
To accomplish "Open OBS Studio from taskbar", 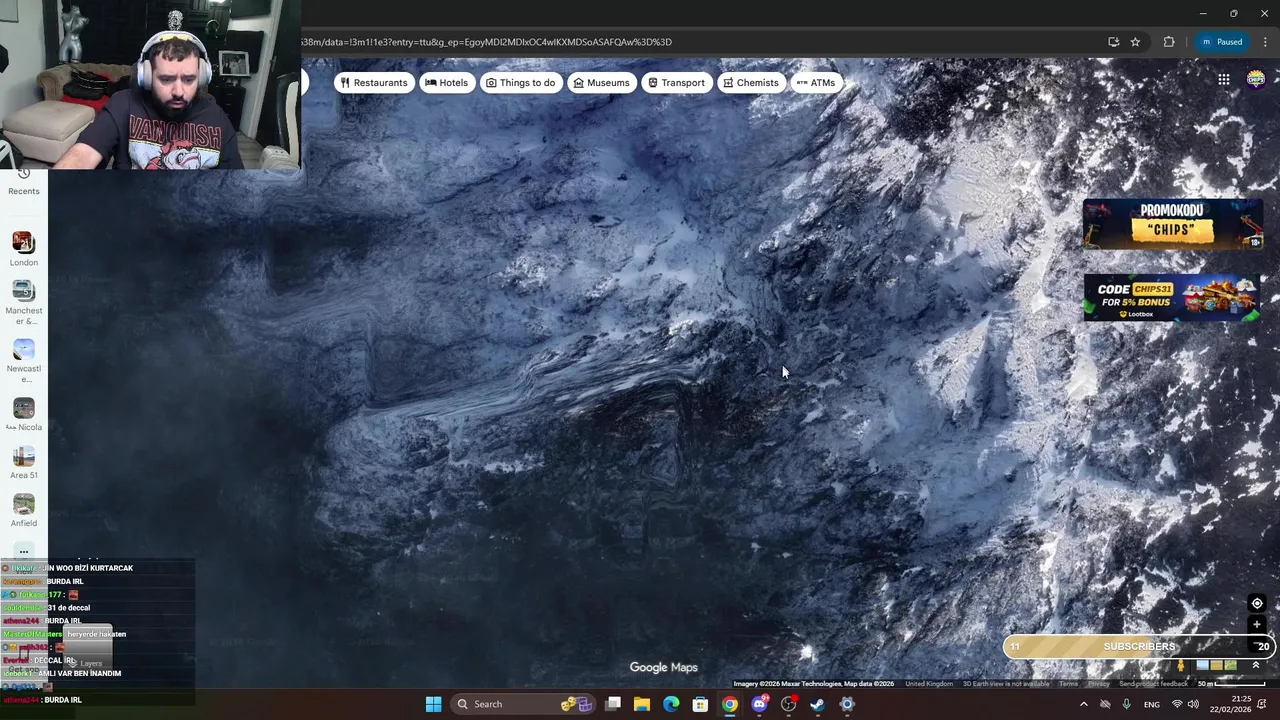I will 789,704.
